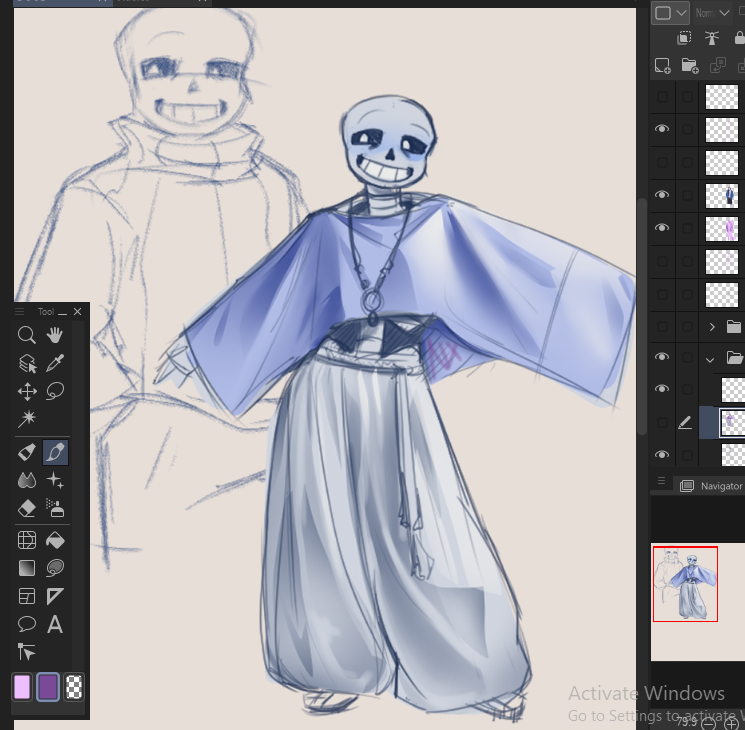The image size is (745, 730).
Task: Create a new raster layer
Action: 662,66
